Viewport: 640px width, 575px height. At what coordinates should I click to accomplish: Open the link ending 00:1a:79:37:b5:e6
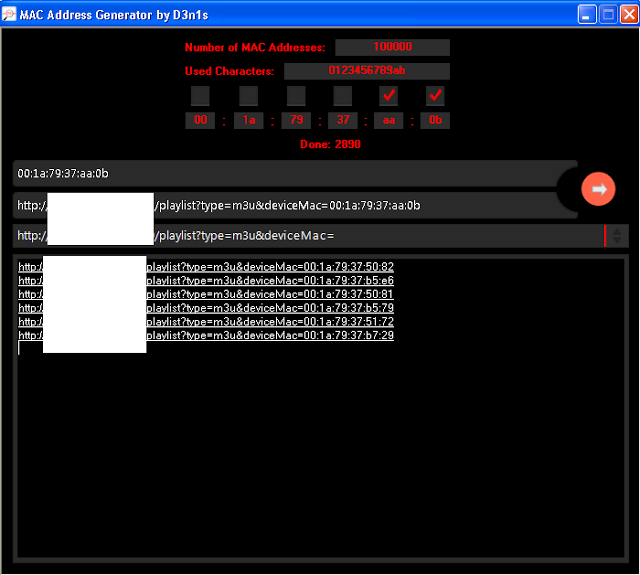pyautogui.click(x=206, y=280)
